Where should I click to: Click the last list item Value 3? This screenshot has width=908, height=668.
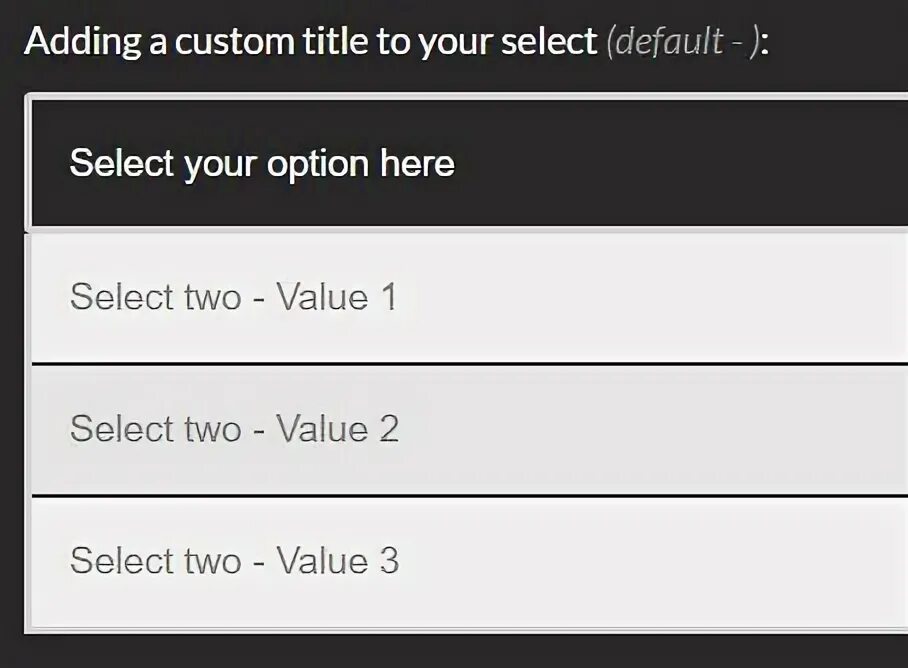pyautogui.click(x=470, y=562)
